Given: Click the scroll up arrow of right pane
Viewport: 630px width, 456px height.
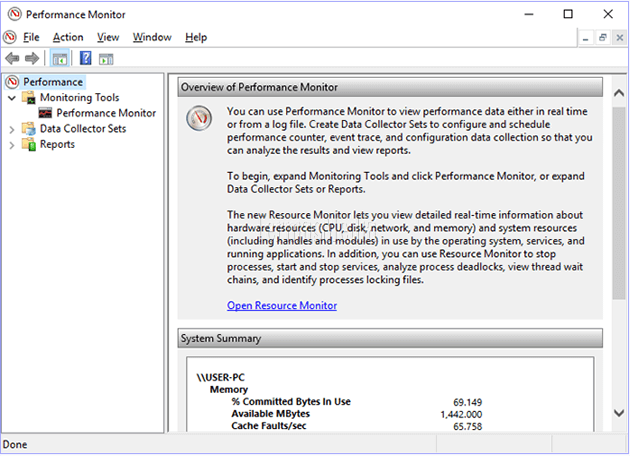Looking at the screenshot, I should (619, 93).
